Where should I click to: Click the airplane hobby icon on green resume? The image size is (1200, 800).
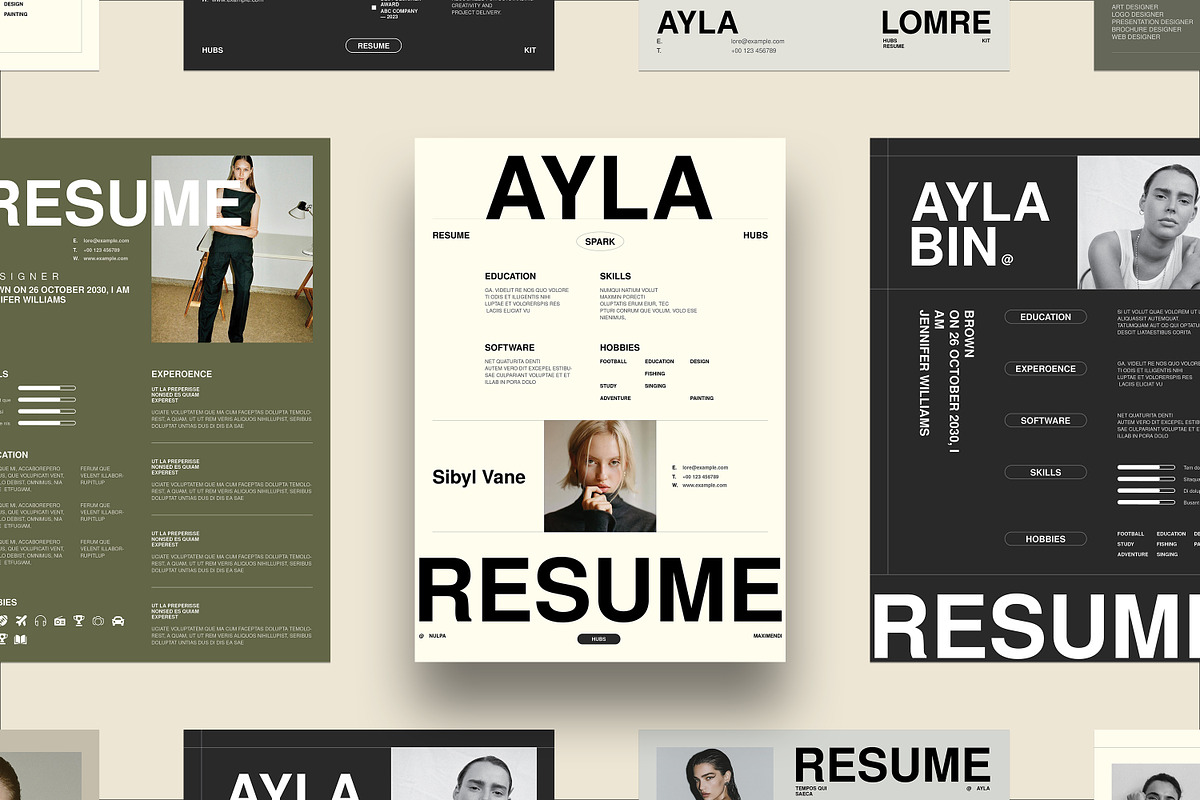pyautogui.click(x=21, y=621)
